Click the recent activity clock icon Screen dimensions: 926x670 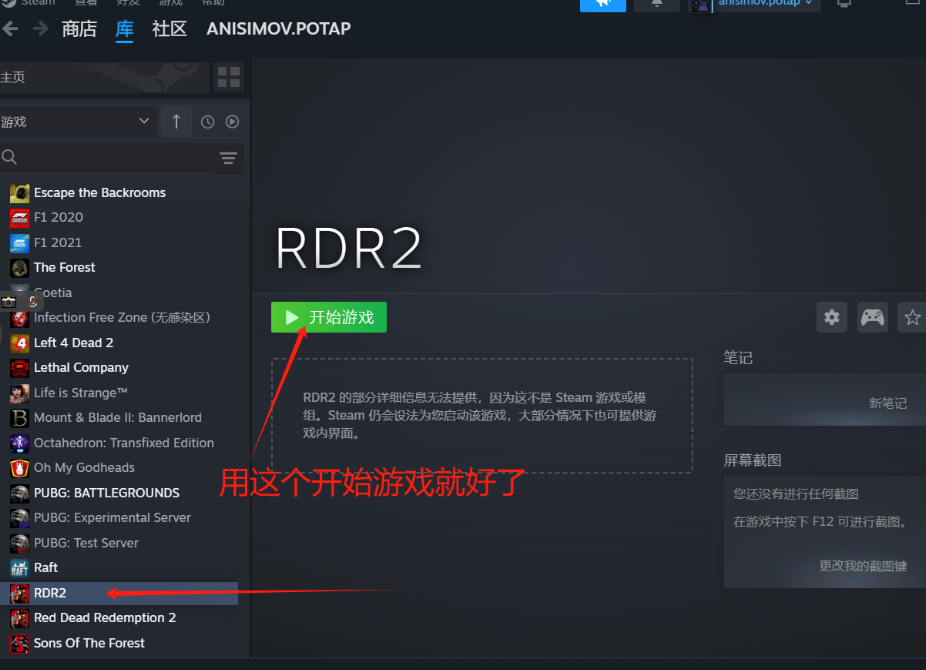pyautogui.click(x=207, y=122)
